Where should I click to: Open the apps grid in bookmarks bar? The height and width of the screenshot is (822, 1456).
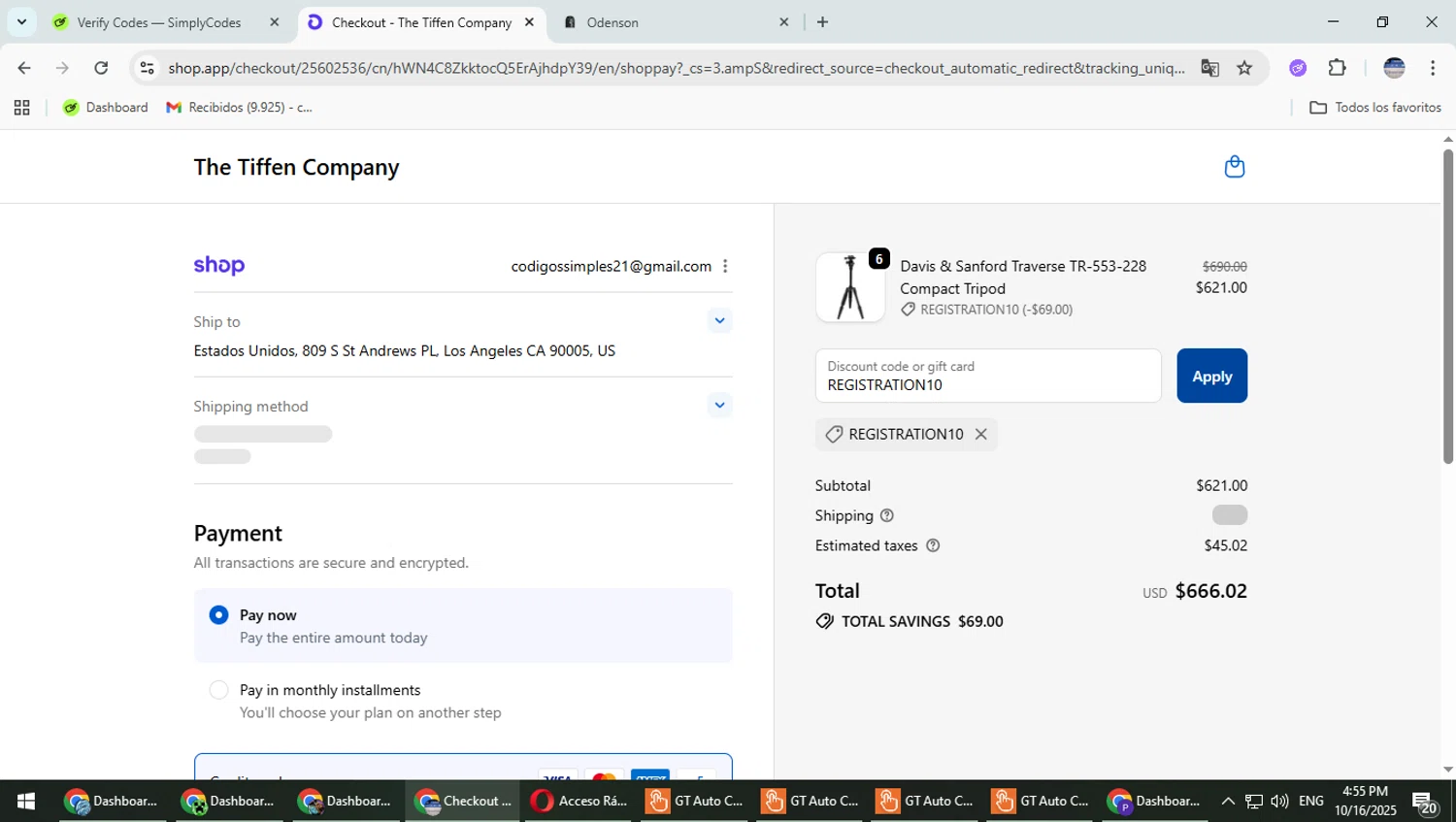tap(21, 108)
